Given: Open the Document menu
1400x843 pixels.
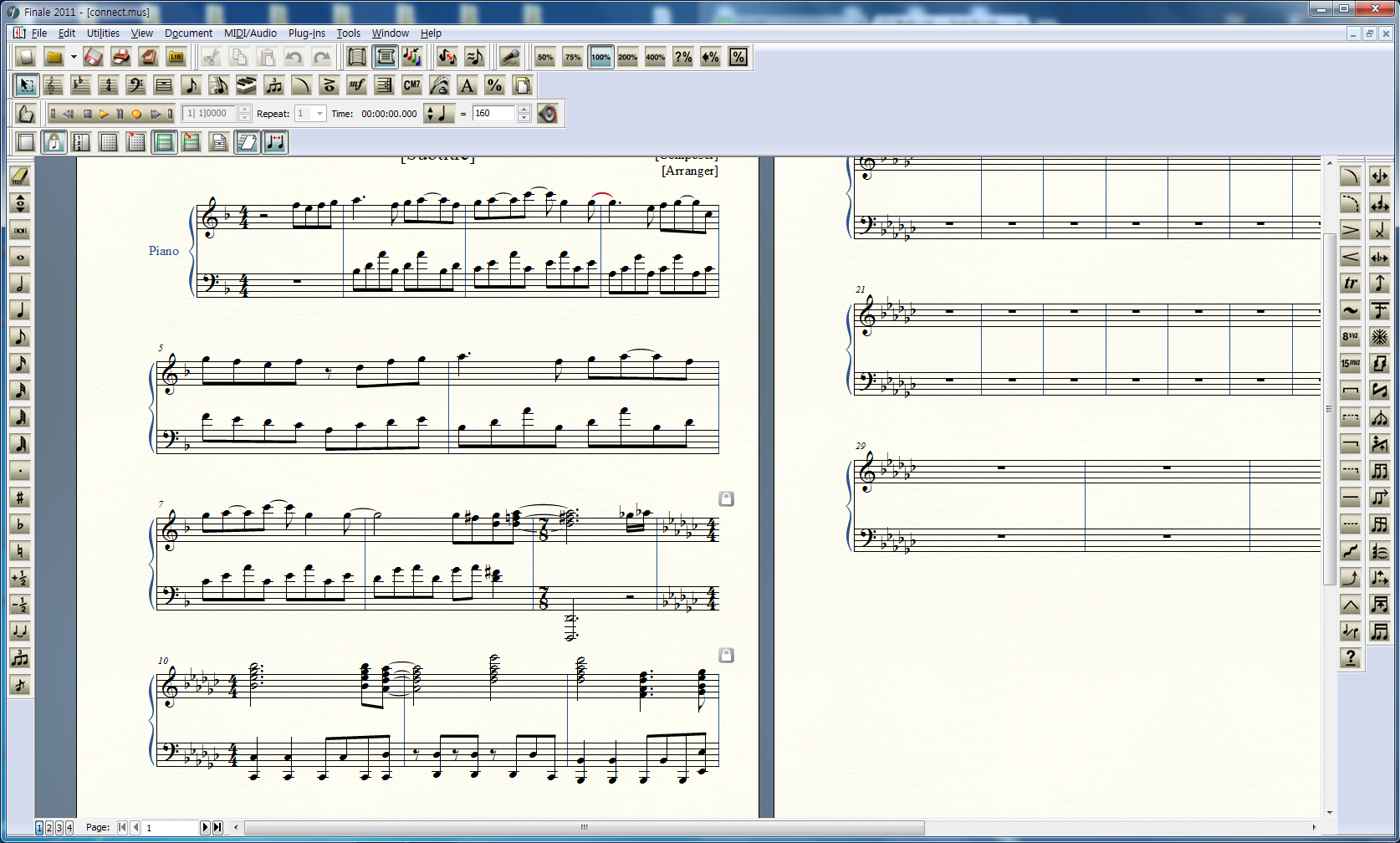Looking at the screenshot, I should coord(188,33).
